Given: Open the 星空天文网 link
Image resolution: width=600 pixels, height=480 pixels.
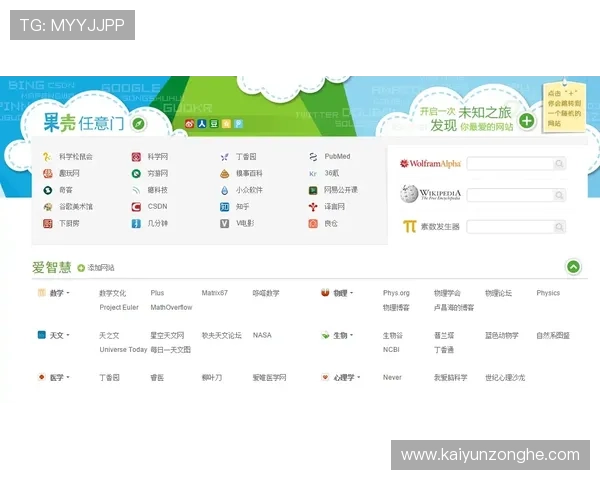Looking at the screenshot, I should (x=167, y=335).
